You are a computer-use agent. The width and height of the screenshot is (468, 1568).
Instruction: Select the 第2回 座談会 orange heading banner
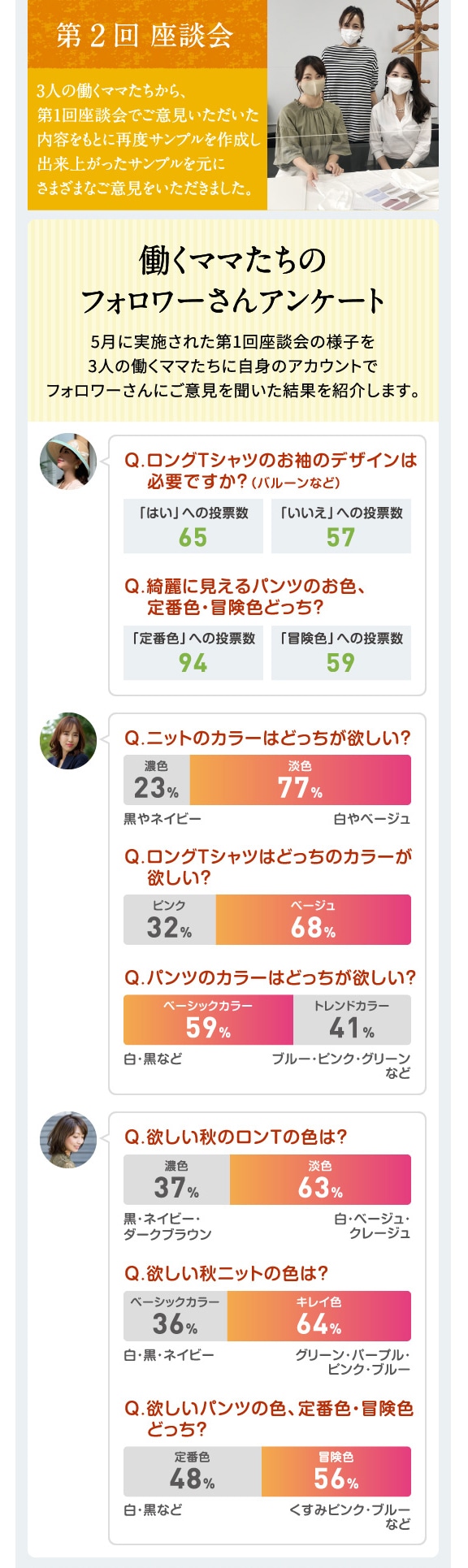click(147, 35)
